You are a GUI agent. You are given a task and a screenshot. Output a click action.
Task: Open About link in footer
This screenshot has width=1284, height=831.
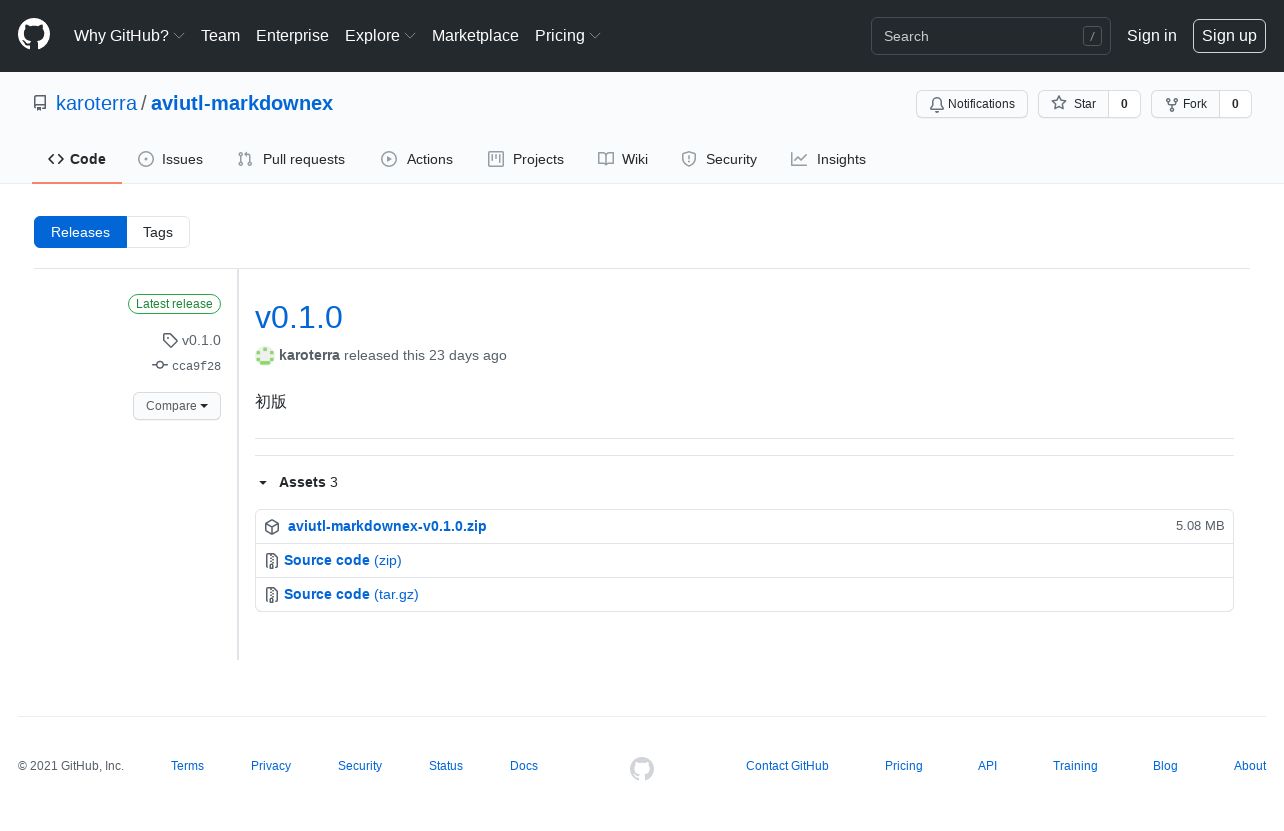click(x=1250, y=766)
